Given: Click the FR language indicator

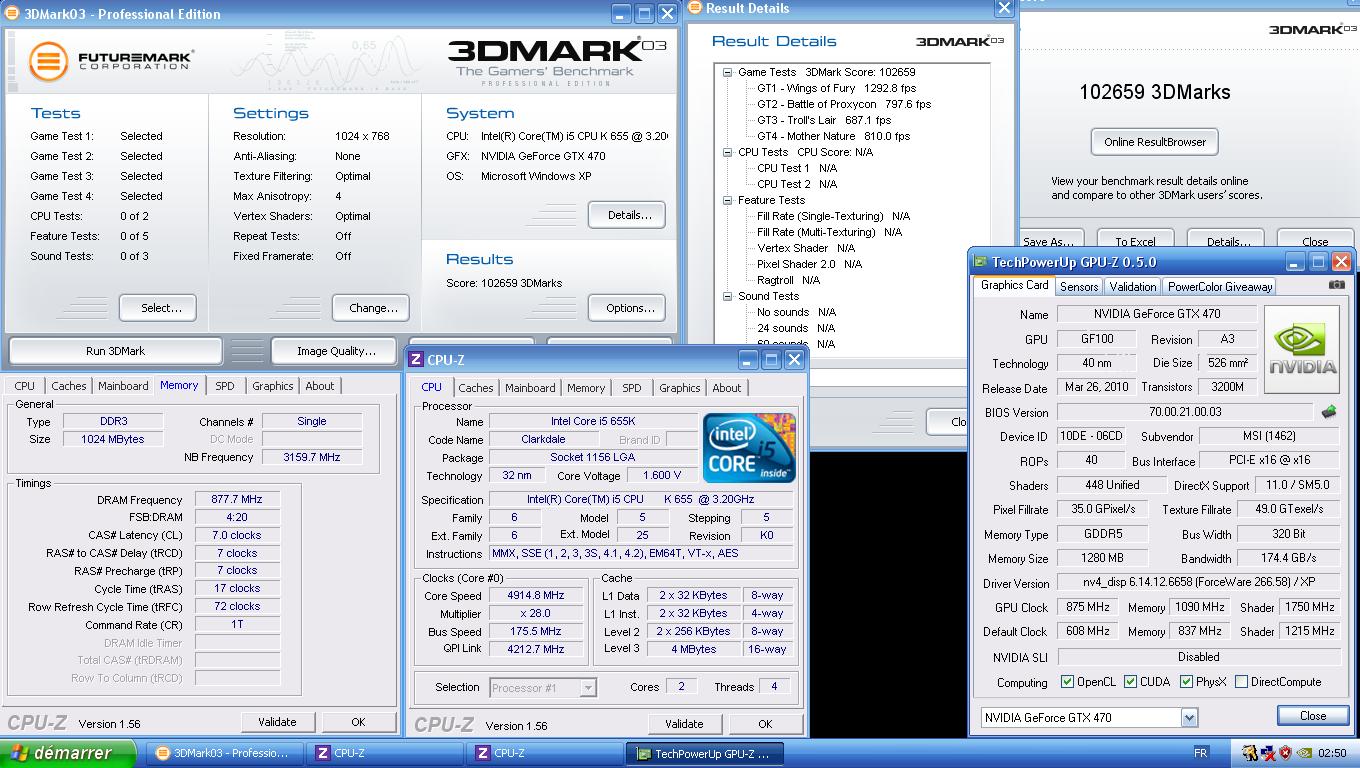Looking at the screenshot, I should tap(1200, 753).
